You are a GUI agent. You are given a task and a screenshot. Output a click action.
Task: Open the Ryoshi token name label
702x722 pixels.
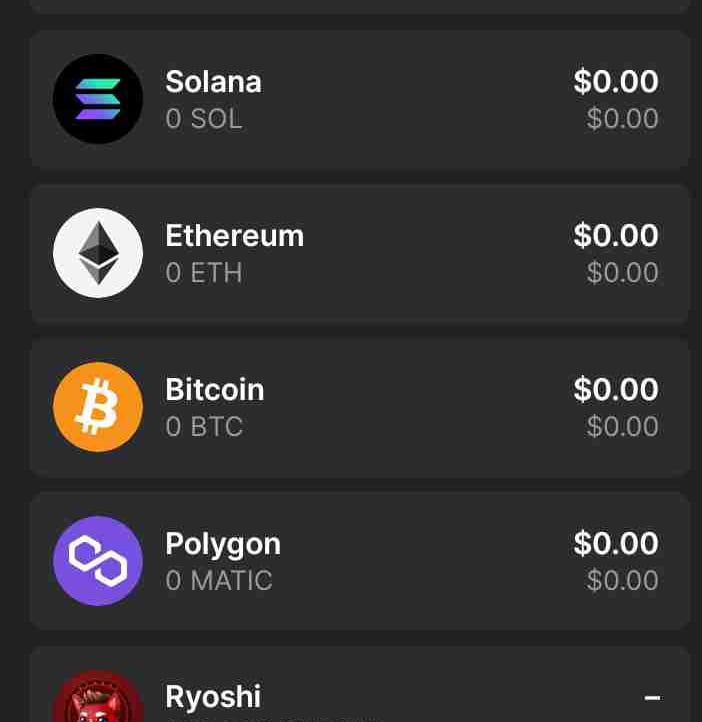pos(213,697)
